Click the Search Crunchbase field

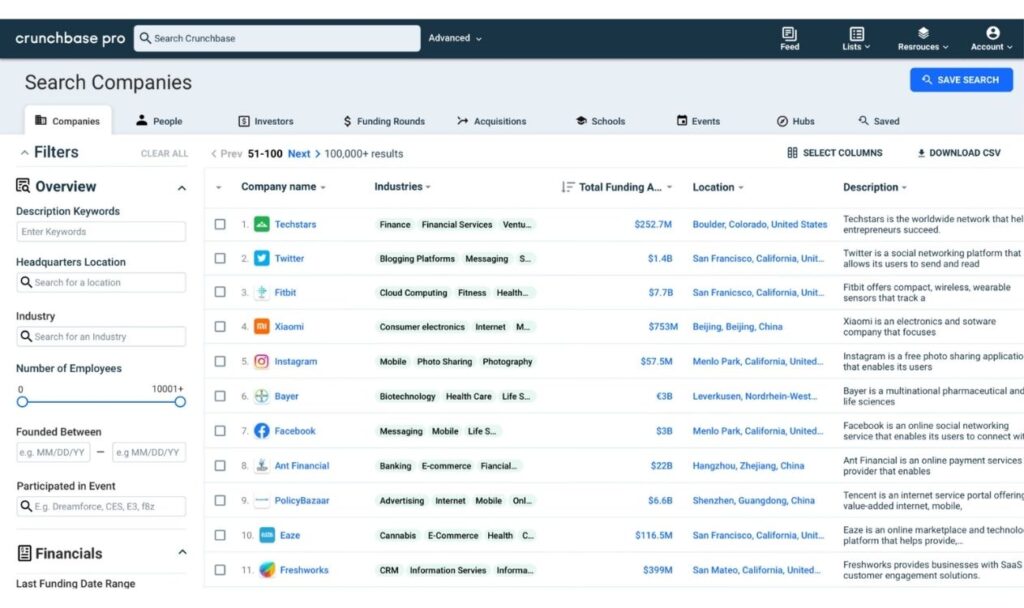tap(277, 38)
